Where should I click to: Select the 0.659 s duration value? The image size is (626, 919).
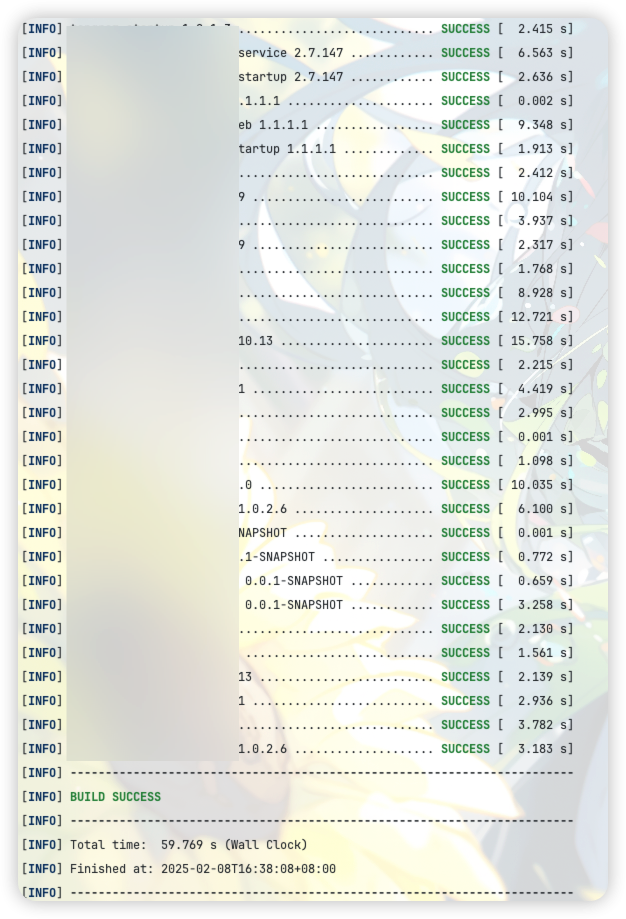(542, 581)
